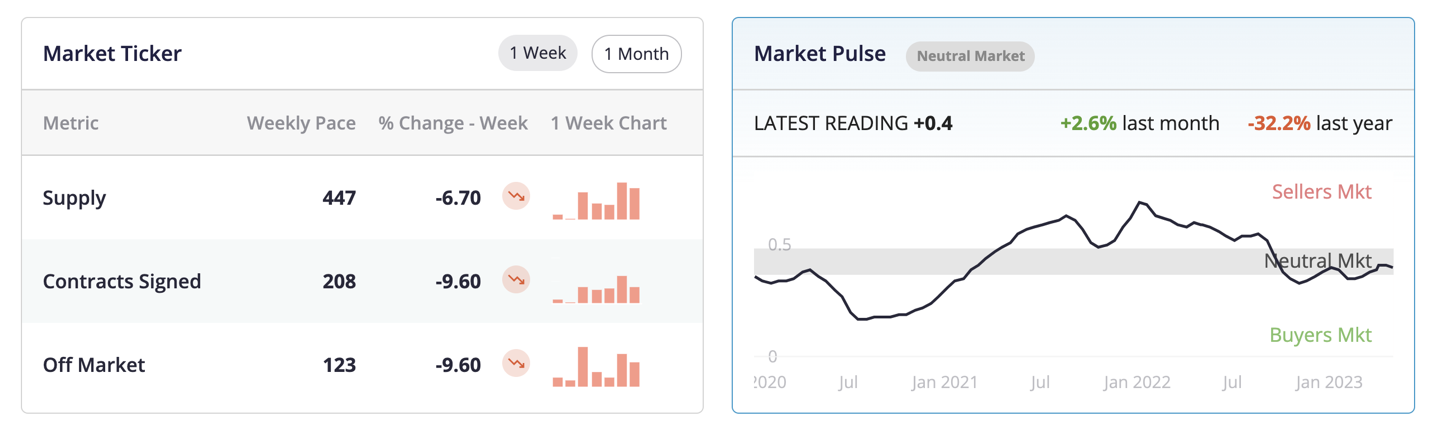Click the Buyers Mkt chart label
The width and height of the screenshot is (1431, 434).
point(1320,335)
